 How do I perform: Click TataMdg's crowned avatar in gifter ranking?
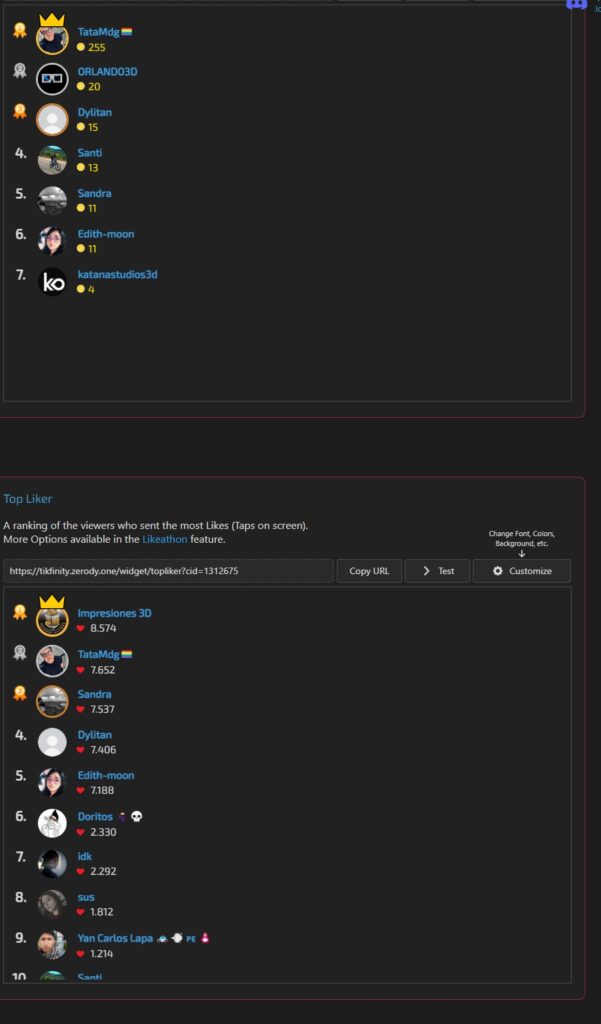(x=52, y=38)
